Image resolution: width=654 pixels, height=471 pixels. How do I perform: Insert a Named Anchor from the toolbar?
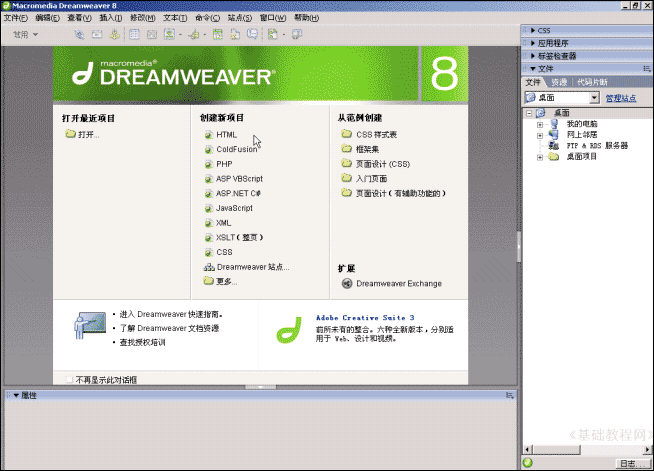[114, 35]
